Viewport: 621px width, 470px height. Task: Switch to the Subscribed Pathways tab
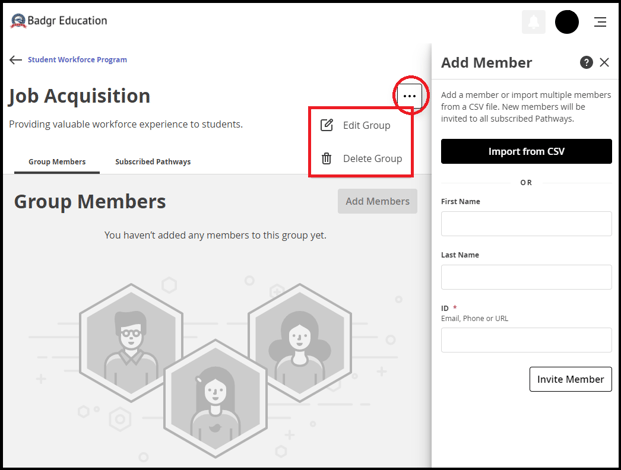[153, 162]
